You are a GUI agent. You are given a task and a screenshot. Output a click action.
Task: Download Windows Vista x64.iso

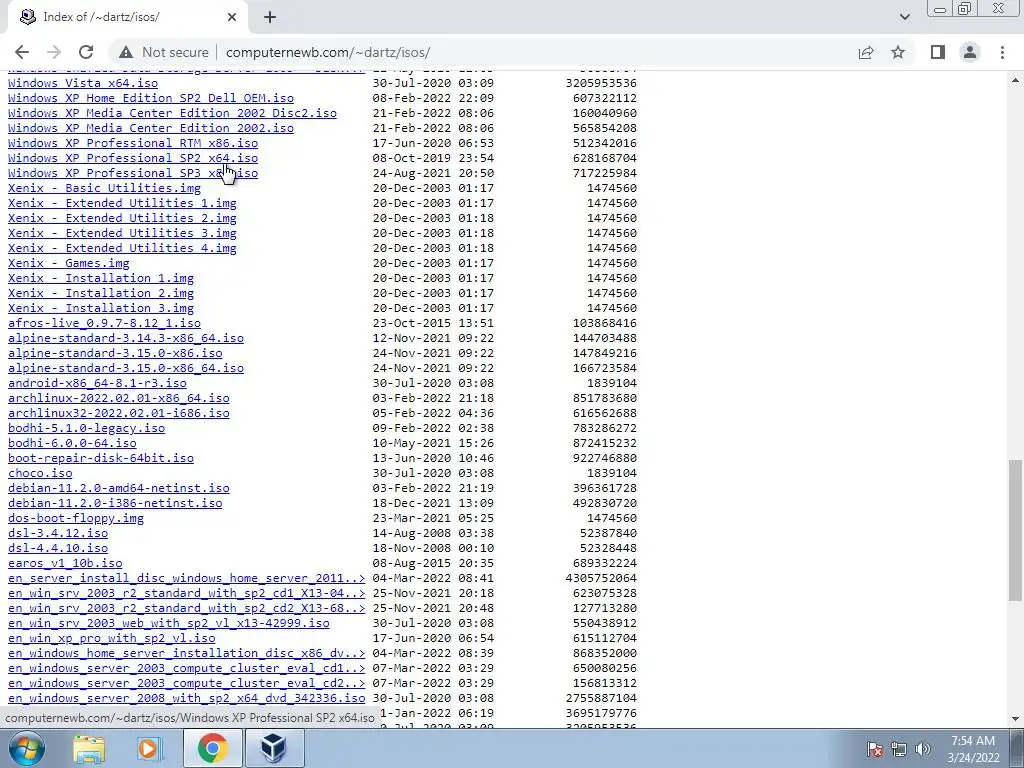pyautogui.click(x=83, y=83)
